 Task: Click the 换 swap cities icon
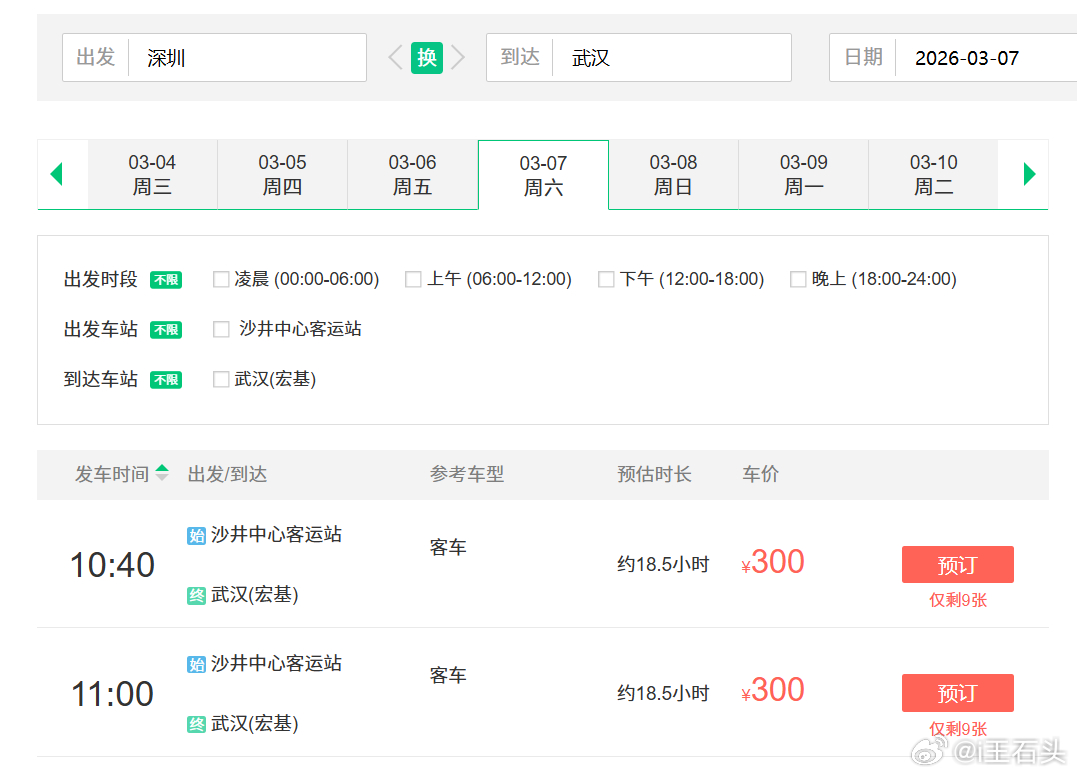(x=426, y=57)
